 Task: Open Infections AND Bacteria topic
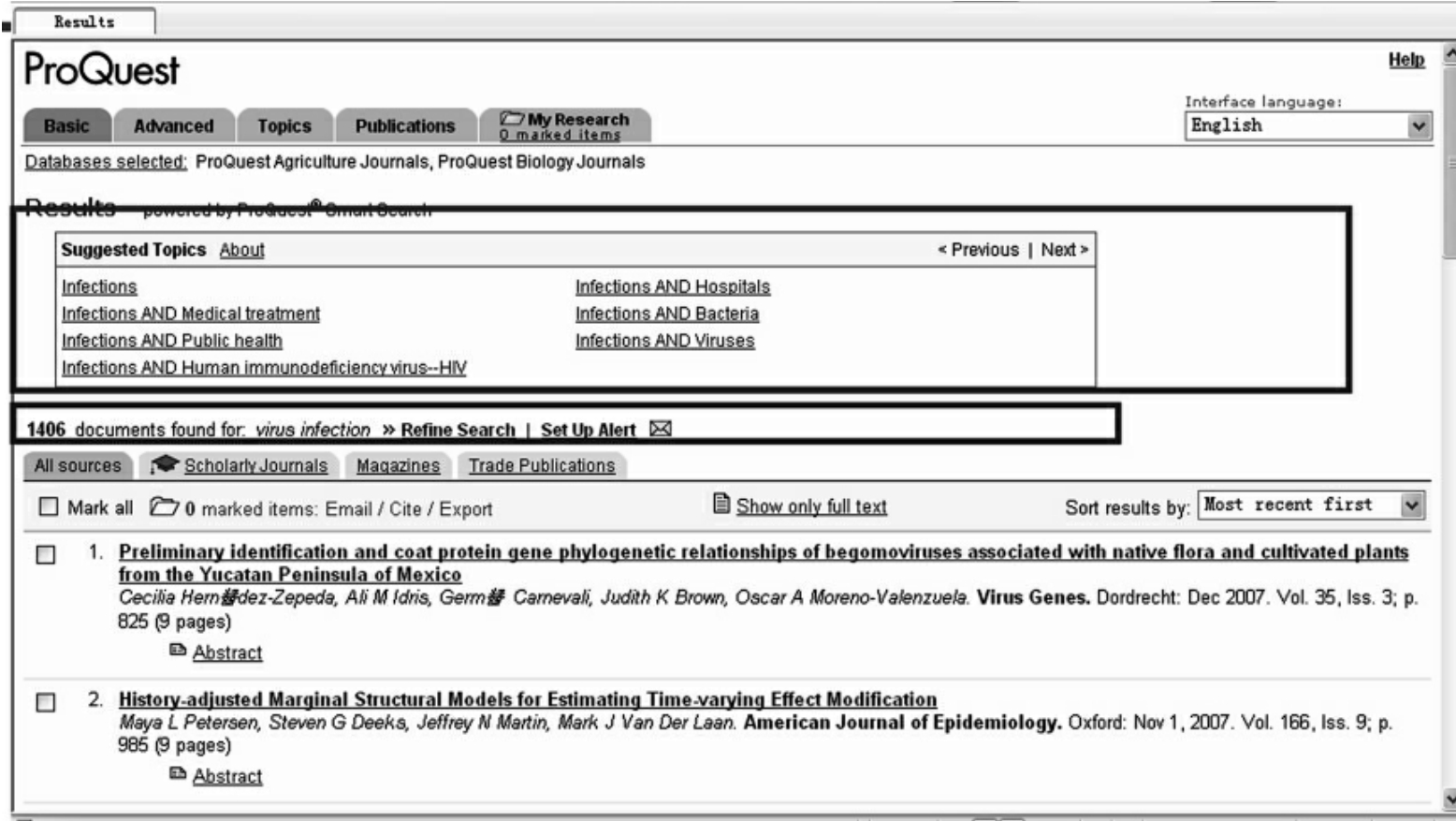[x=667, y=314]
